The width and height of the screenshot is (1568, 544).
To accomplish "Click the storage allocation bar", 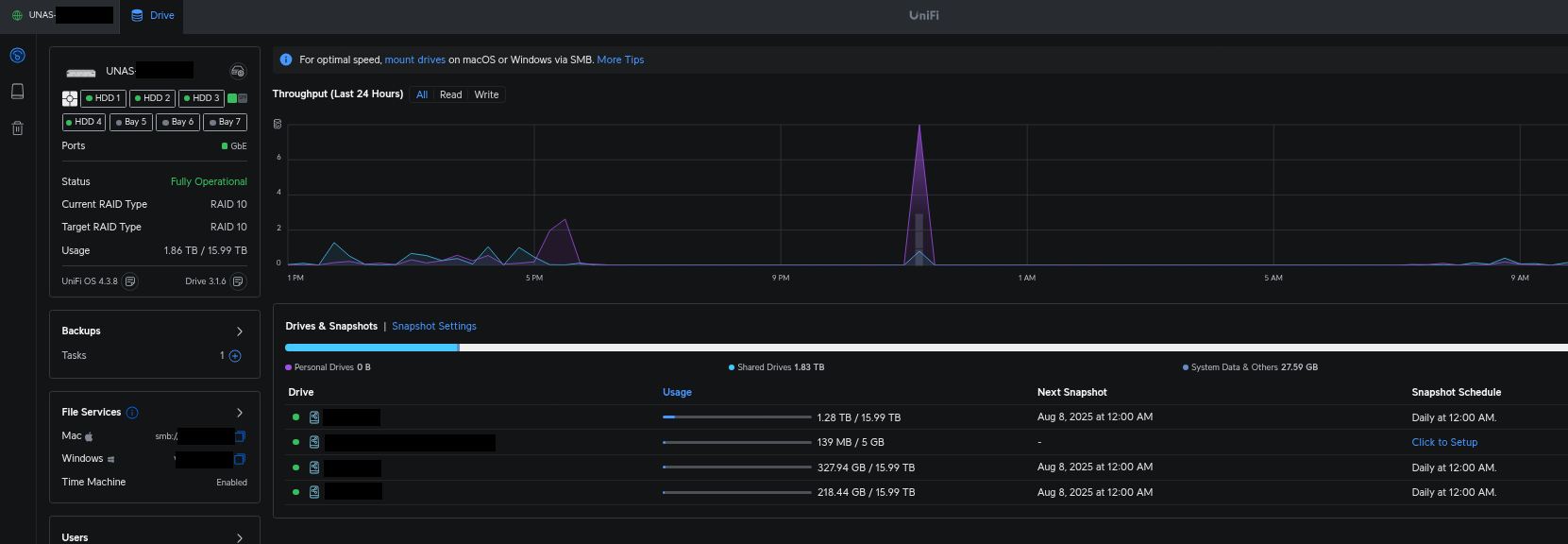I will [926, 348].
